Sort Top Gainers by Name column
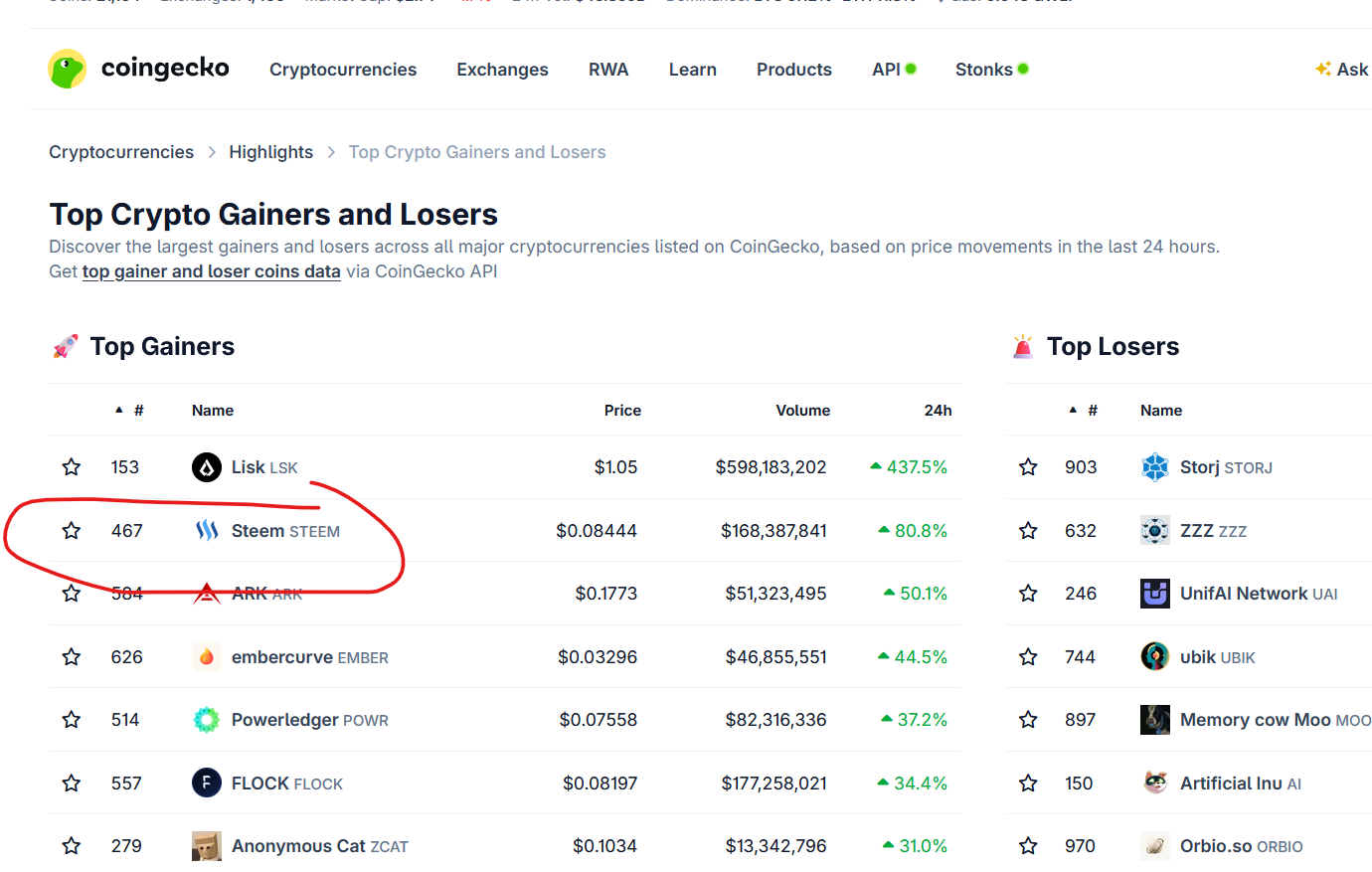This screenshot has height=872, width=1372. coord(213,411)
